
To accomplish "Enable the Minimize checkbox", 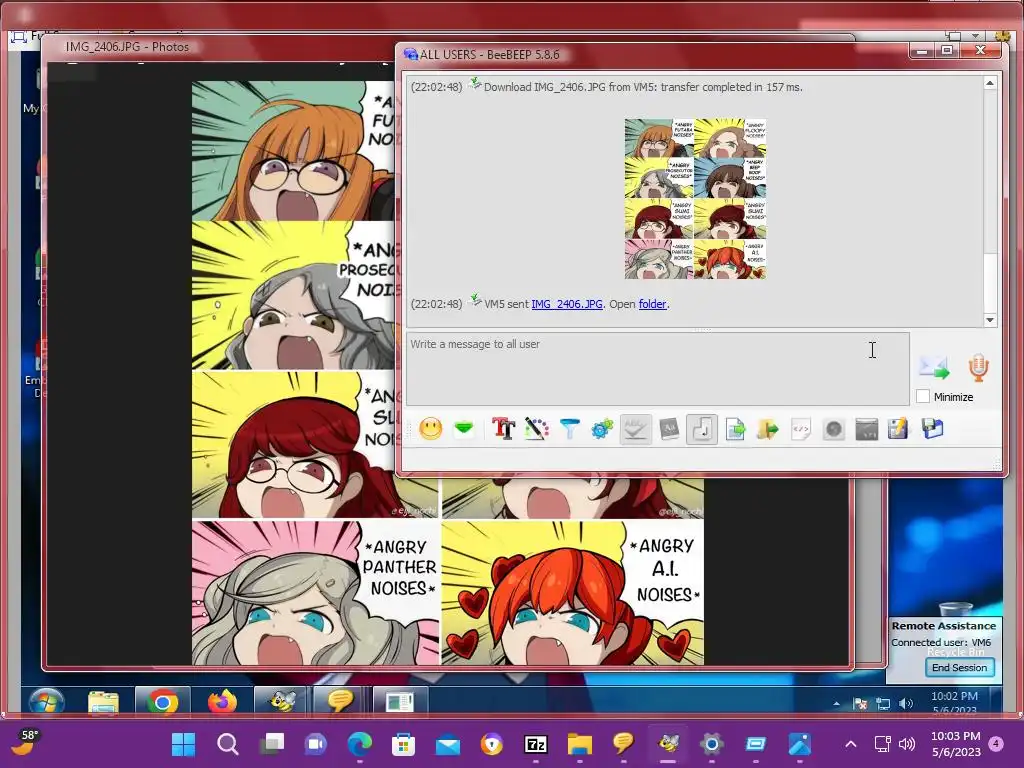I will [923, 396].
